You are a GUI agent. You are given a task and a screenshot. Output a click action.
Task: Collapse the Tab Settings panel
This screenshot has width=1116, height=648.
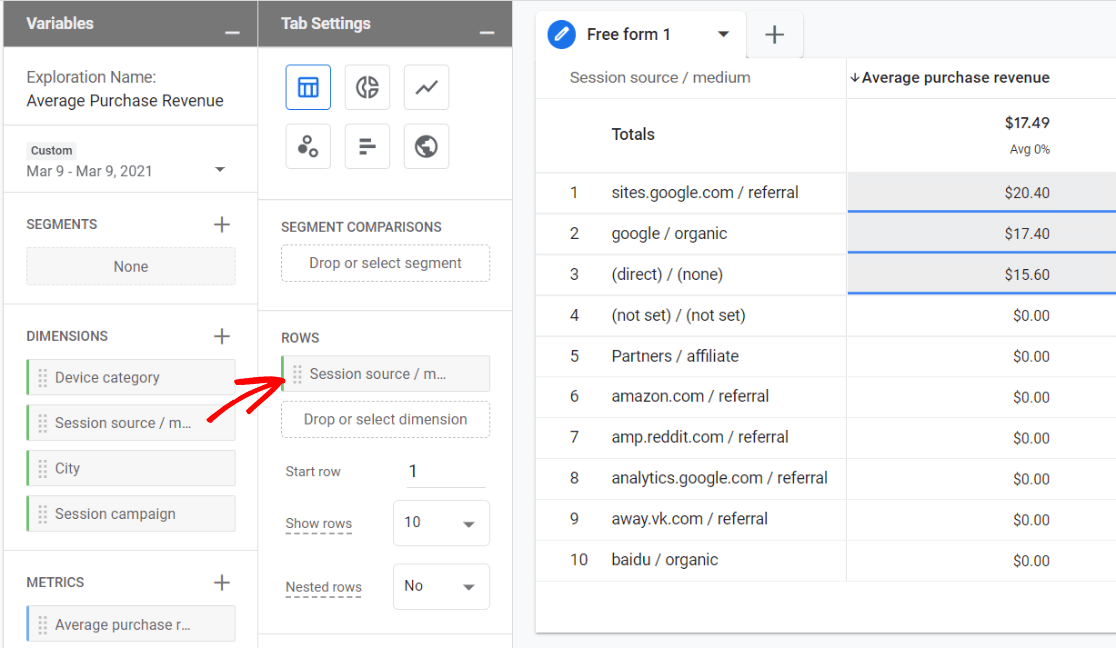[x=487, y=33]
